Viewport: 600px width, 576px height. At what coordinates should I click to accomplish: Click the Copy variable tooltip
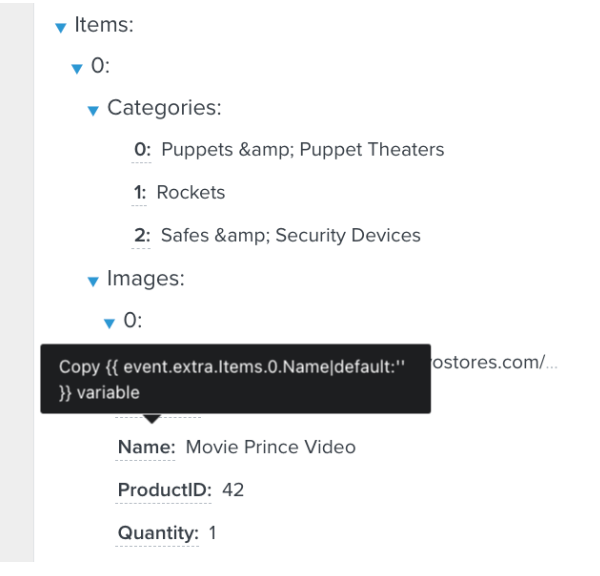[235, 379]
